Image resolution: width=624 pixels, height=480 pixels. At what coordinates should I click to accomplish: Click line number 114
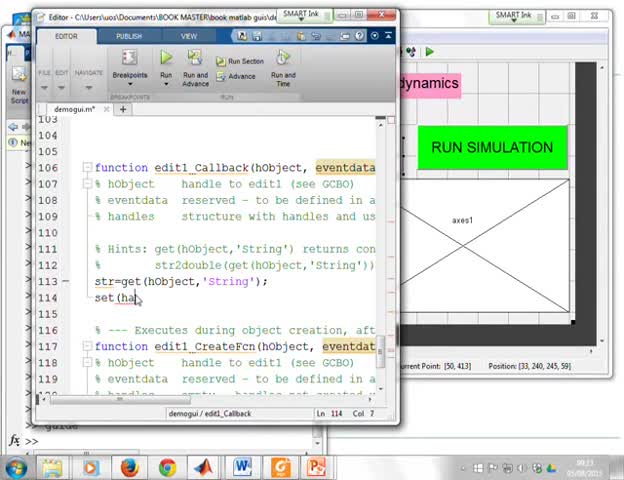point(48,298)
